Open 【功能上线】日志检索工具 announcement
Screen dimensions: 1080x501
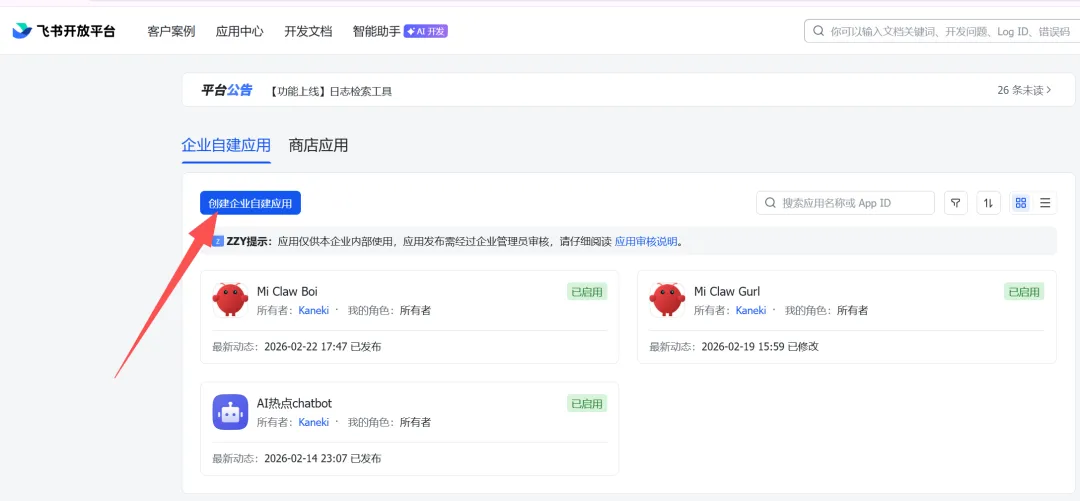(330, 91)
